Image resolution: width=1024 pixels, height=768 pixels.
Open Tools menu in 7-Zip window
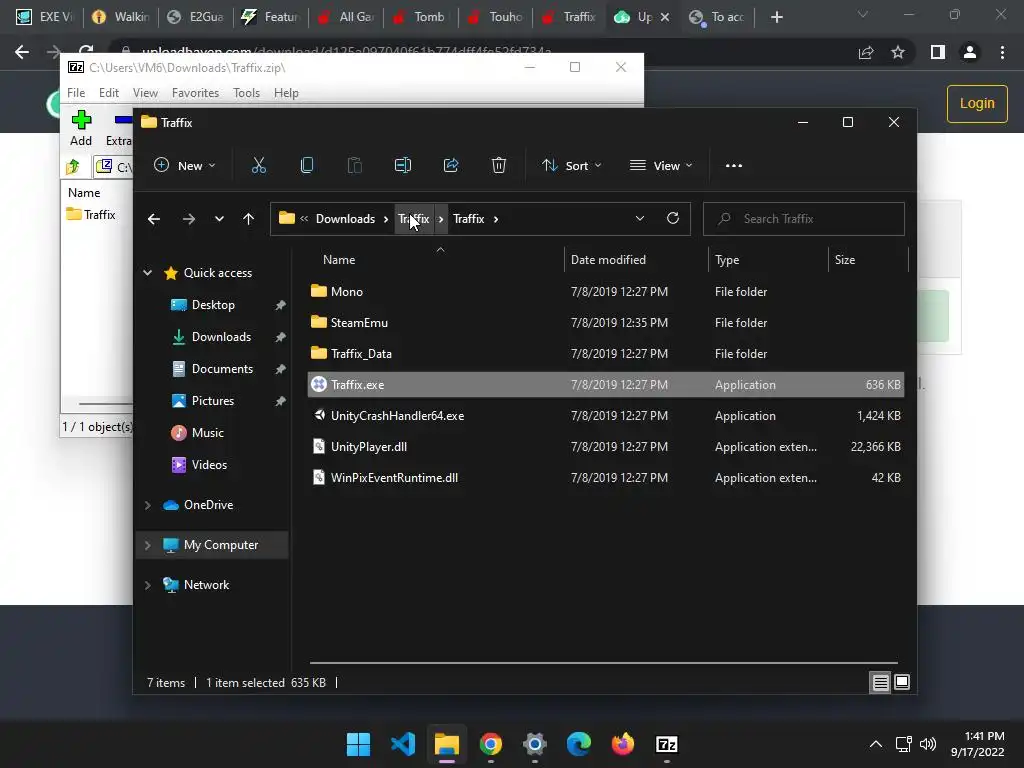click(246, 93)
